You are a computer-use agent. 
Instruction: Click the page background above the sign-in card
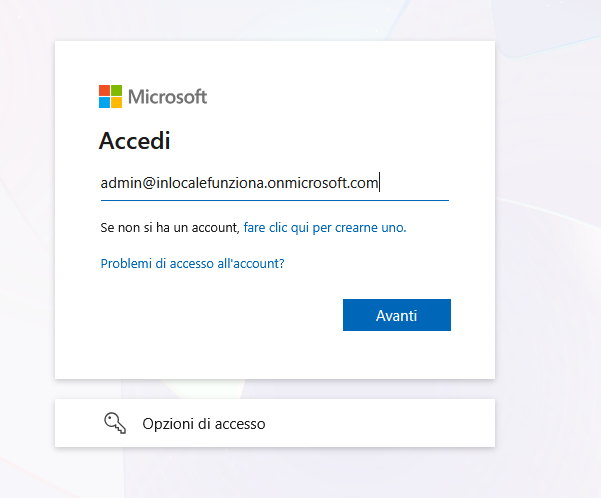(x=275, y=19)
